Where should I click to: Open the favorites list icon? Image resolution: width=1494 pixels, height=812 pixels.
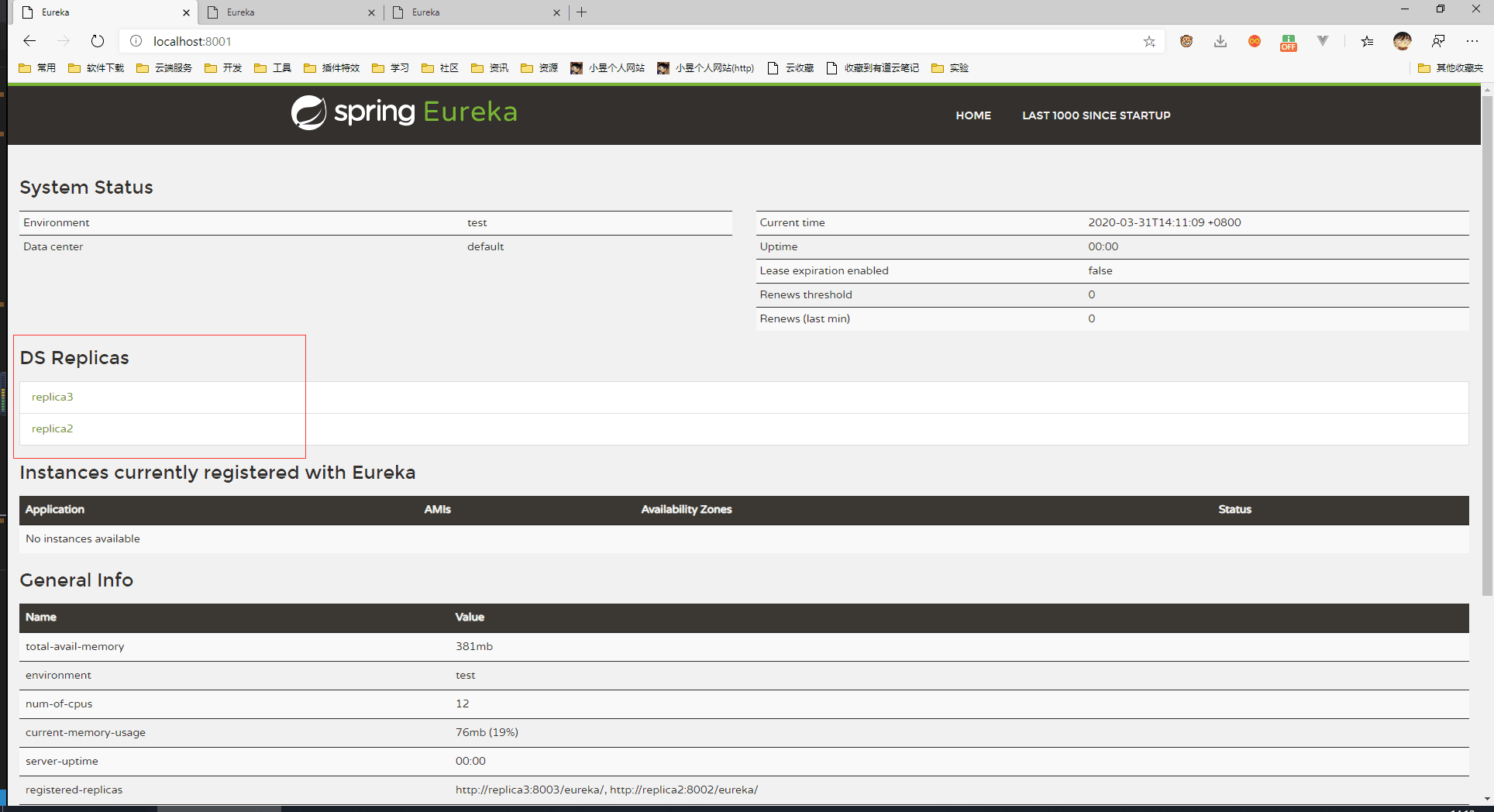point(1367,41)
